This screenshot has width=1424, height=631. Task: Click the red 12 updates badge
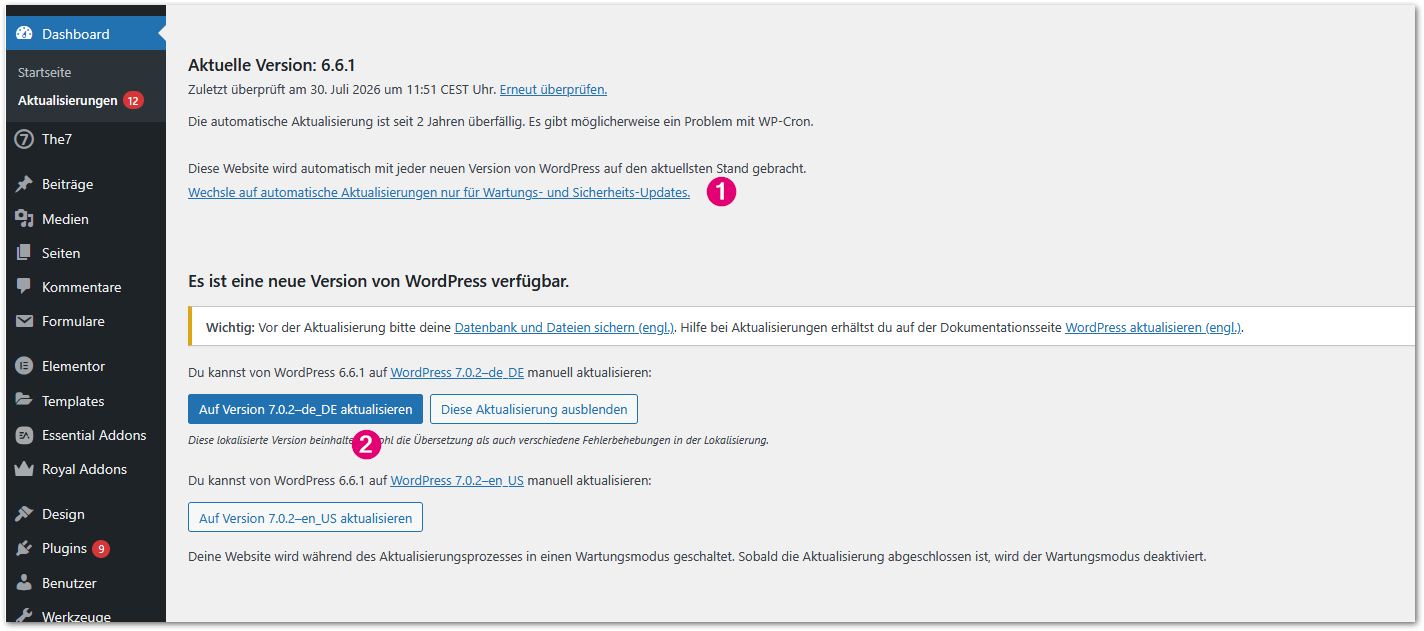133,100
